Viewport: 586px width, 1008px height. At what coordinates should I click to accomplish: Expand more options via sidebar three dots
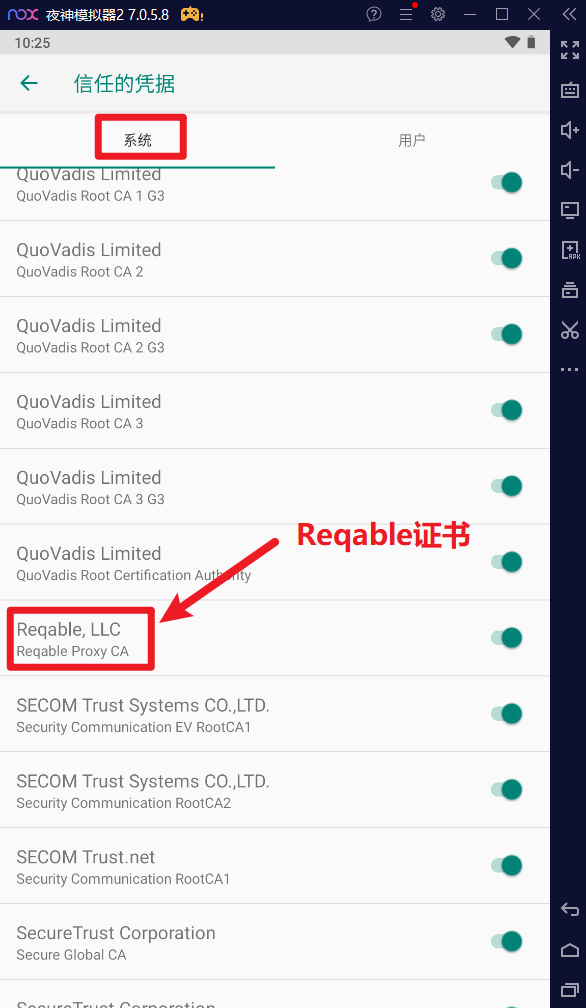569,370
